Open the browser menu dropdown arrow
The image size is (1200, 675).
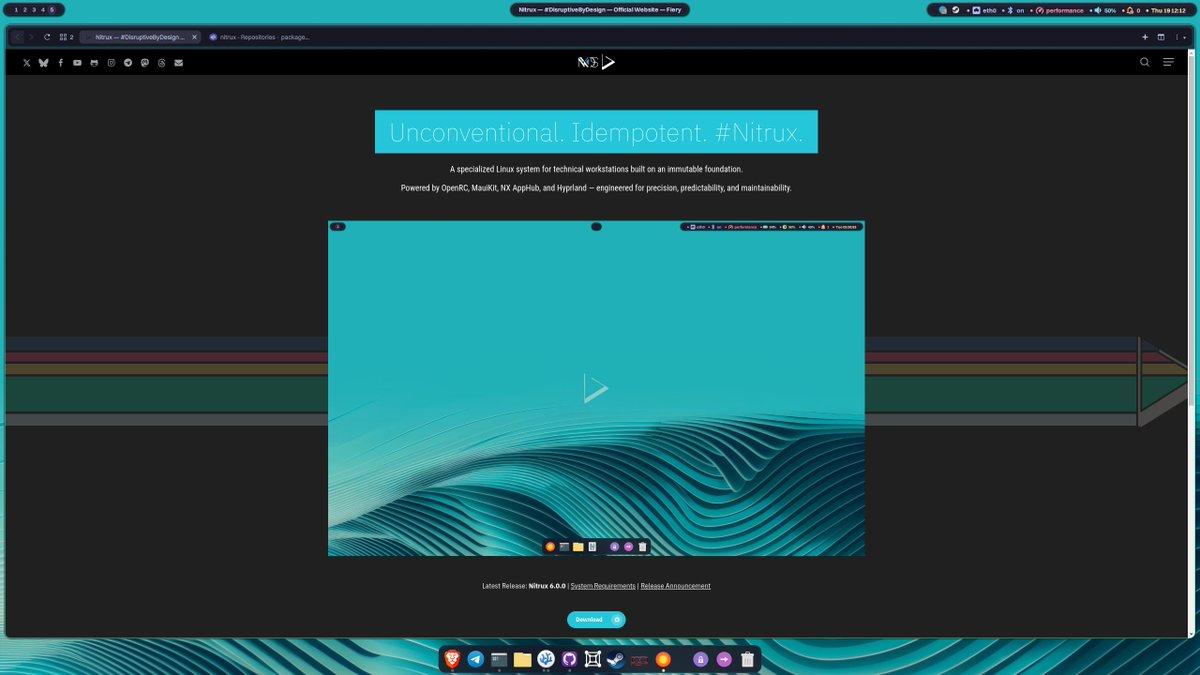click(1183, 37)
